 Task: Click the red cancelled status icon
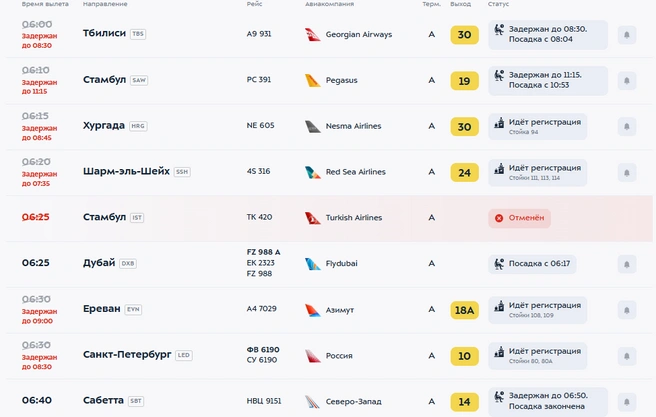point(499,218)
